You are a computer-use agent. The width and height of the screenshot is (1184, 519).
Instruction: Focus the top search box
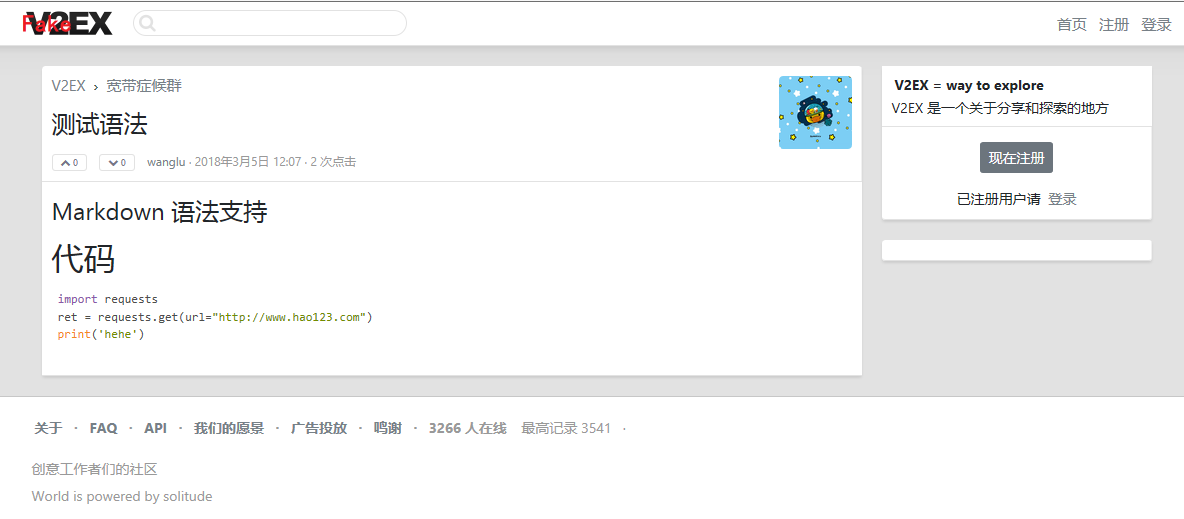pos(270,23)
